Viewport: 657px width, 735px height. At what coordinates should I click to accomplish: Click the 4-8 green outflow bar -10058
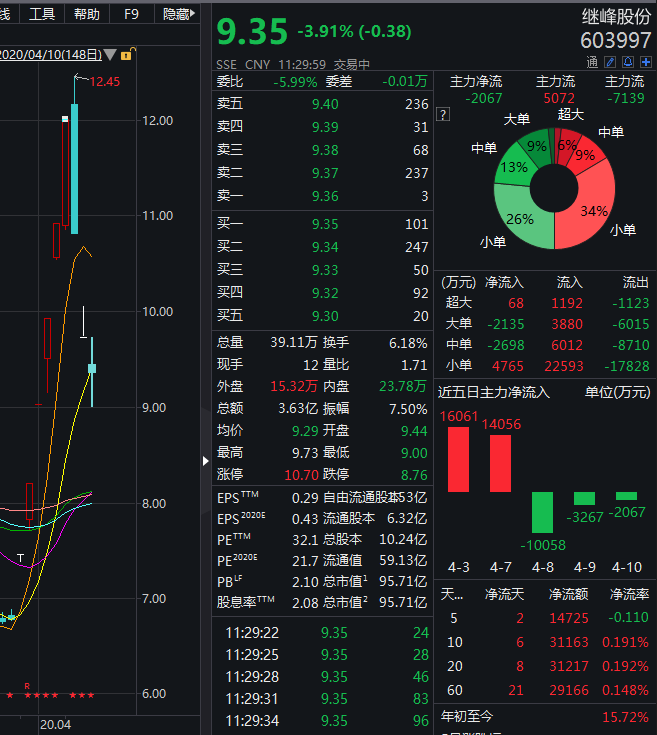coord(542,512)
